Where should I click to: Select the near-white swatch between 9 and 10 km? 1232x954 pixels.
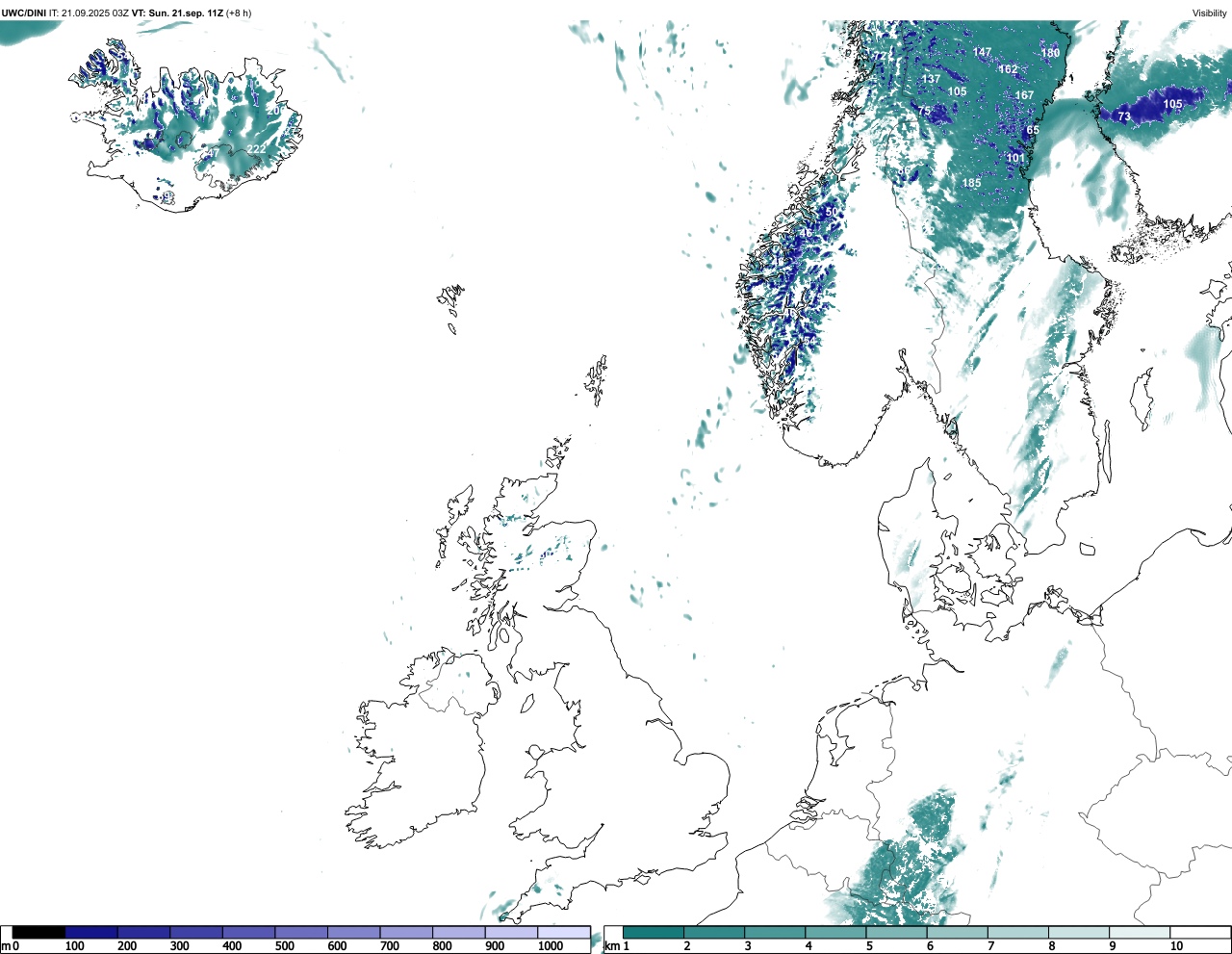[1140, 932]
